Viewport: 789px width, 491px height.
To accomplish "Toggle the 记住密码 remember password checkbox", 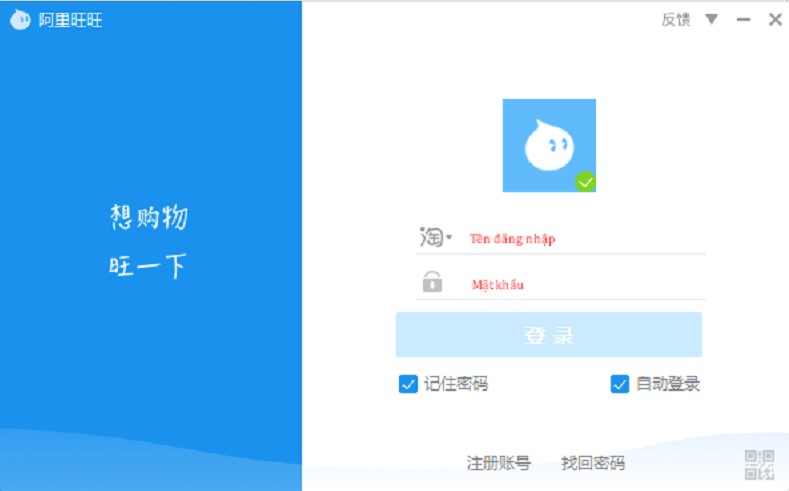I will (x=408, y=384).
